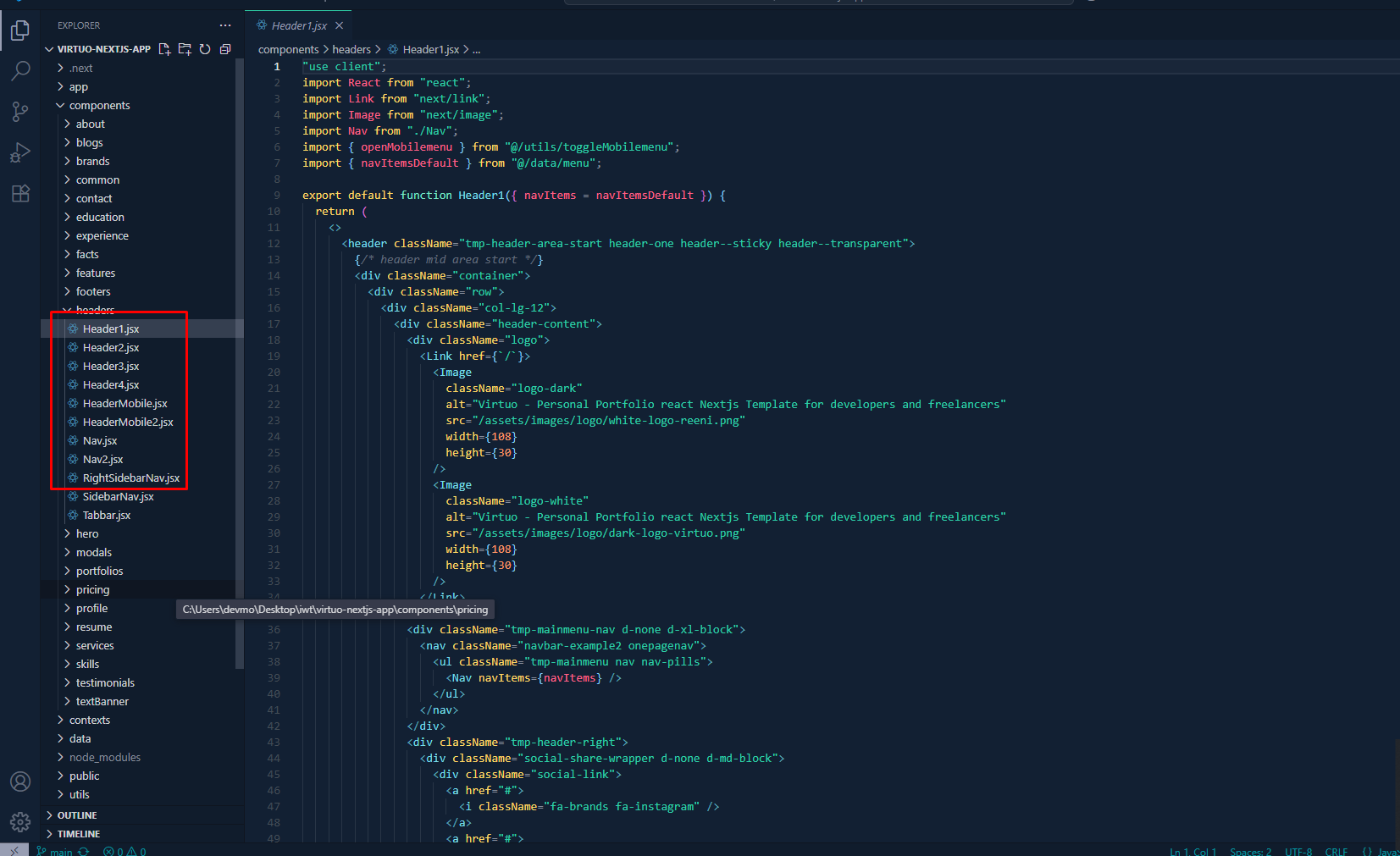Open the Accounts icon in activity bar
Viewport: 1400px width, 856px height.
pyautogui.click(x=20, y=781)
